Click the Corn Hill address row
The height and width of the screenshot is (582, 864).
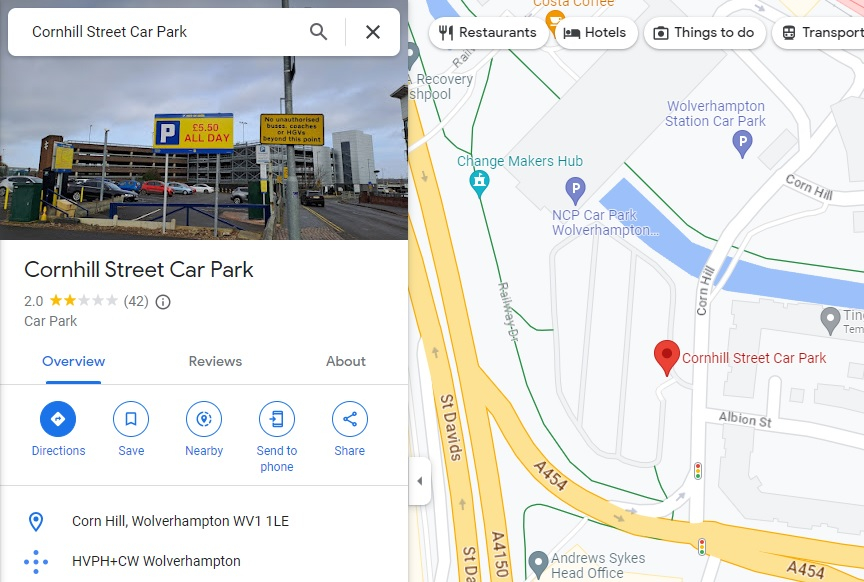(204, 521)
